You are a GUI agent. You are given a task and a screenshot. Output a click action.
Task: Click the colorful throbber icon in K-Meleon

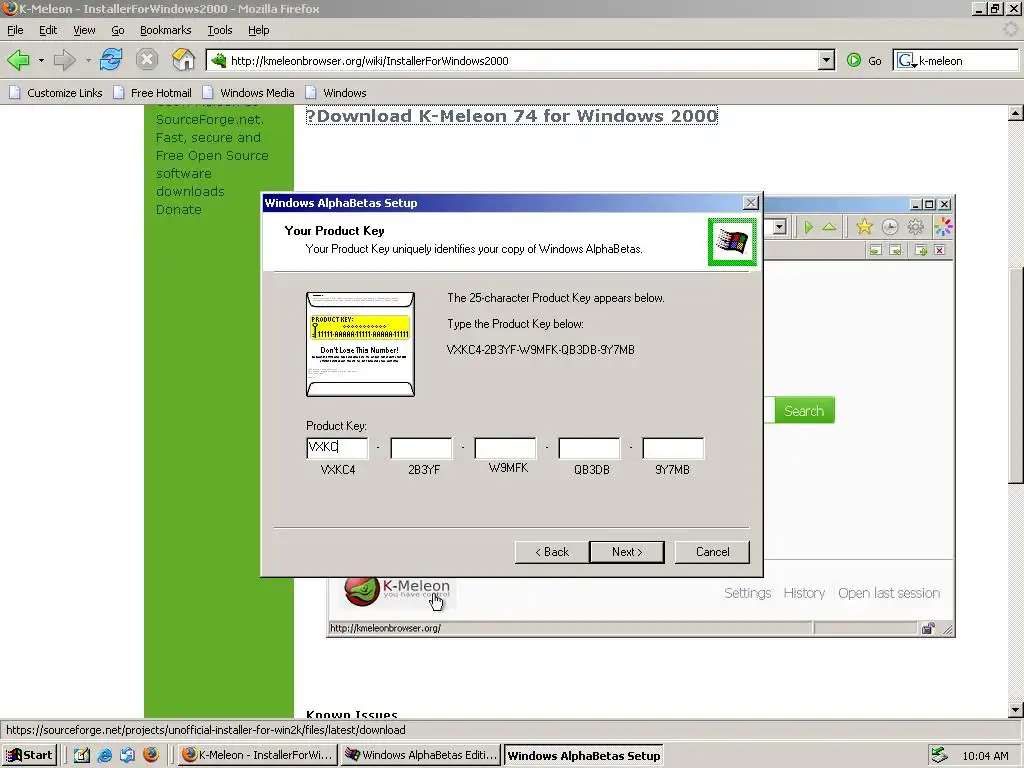[943, 227]
